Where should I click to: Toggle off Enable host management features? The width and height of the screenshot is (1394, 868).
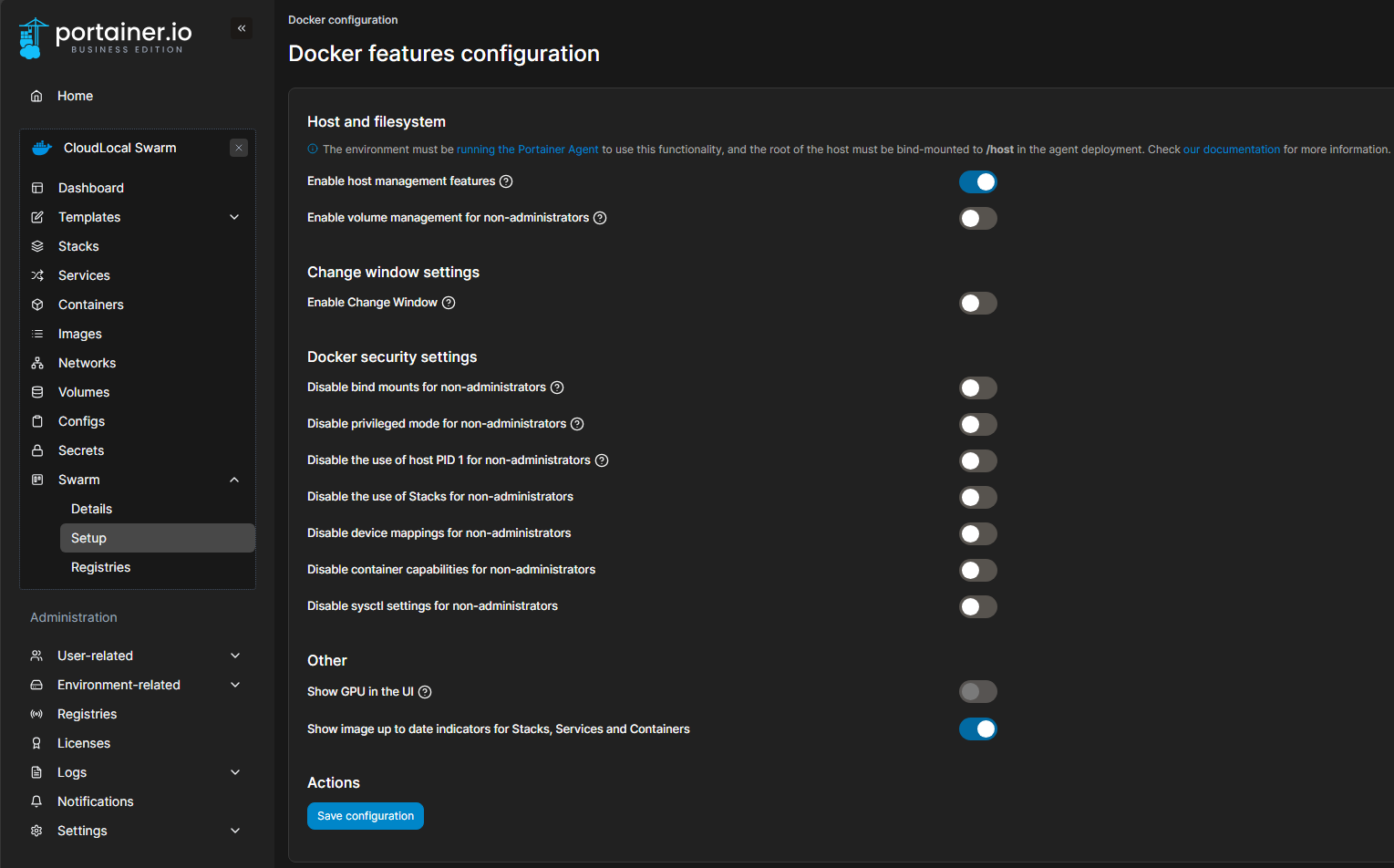click(977, 182)
